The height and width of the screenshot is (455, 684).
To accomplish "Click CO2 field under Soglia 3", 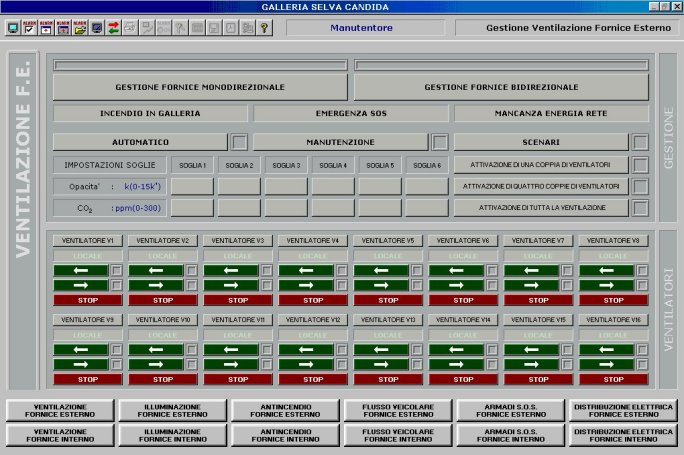I will (x=286, y=208).
